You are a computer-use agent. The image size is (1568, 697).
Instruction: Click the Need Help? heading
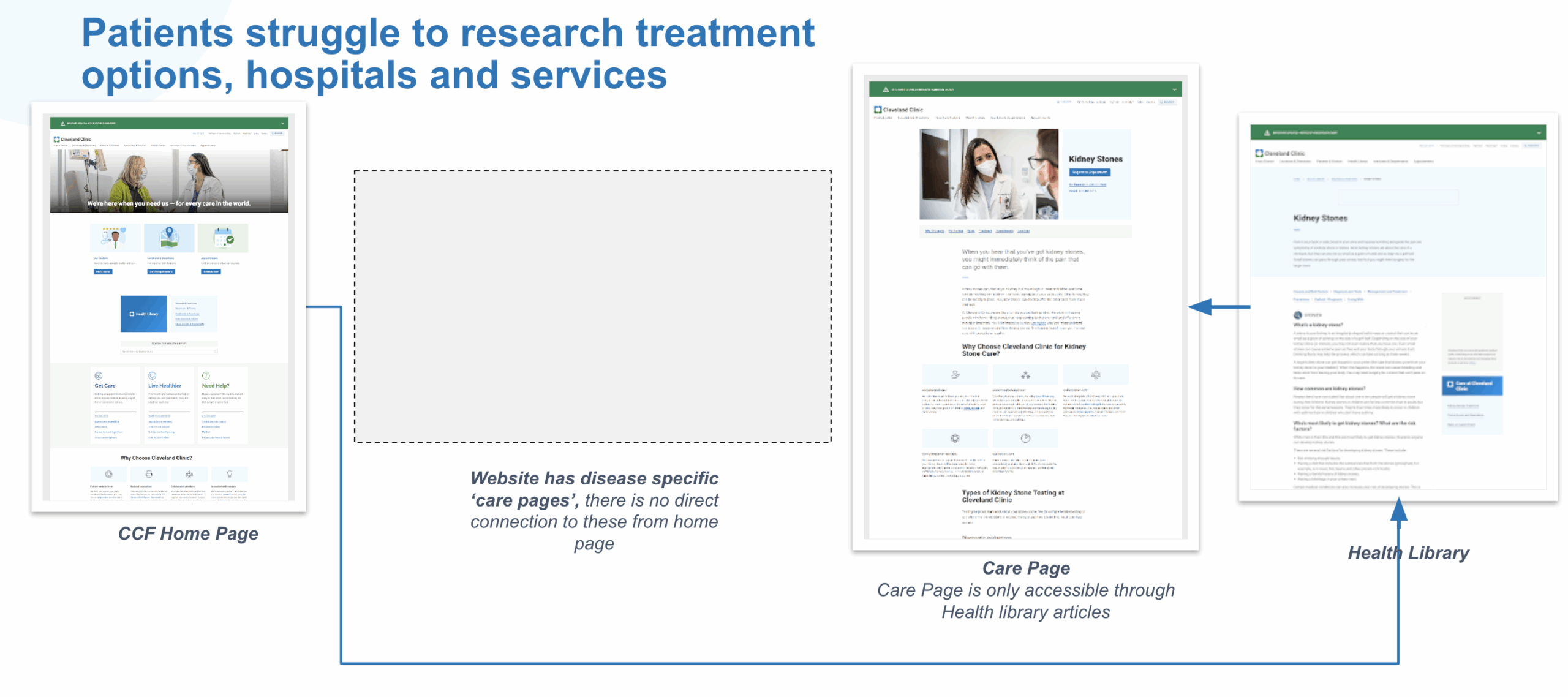coord(216,386)
